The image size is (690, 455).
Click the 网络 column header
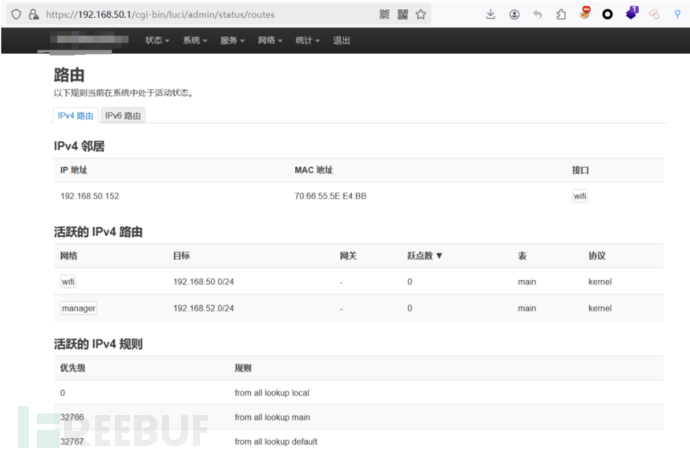pos(69,256)
